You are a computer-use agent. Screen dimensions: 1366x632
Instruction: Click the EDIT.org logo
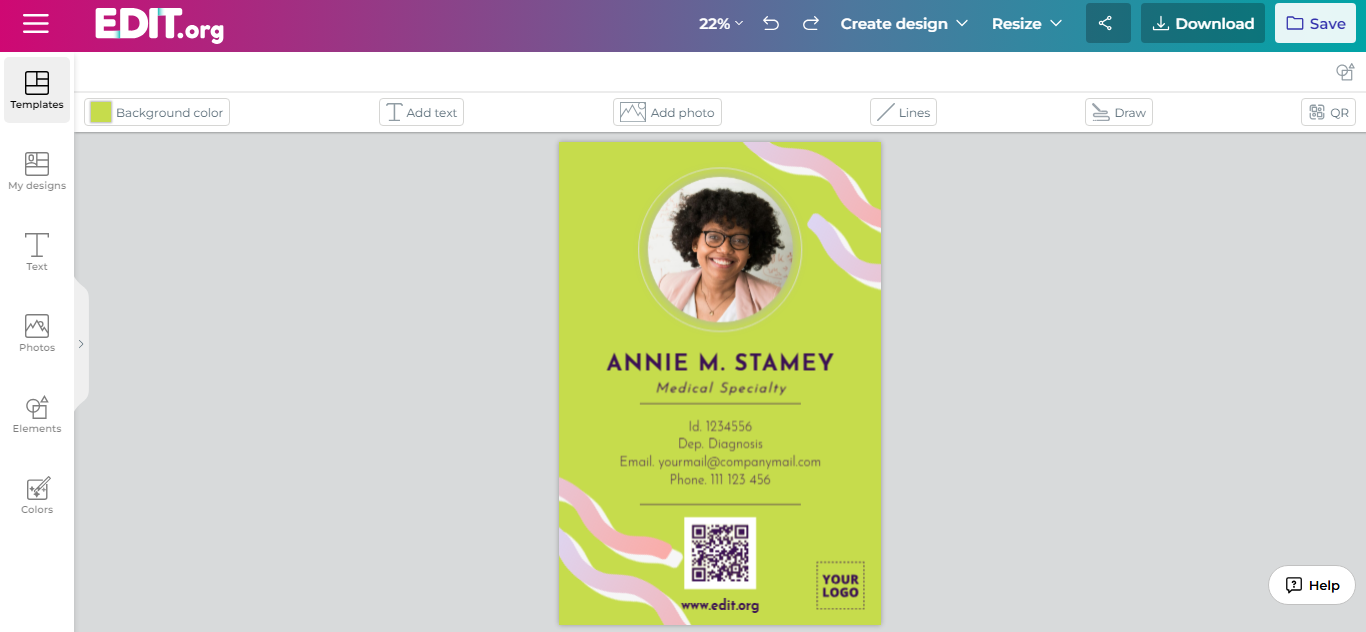(159, 25)
